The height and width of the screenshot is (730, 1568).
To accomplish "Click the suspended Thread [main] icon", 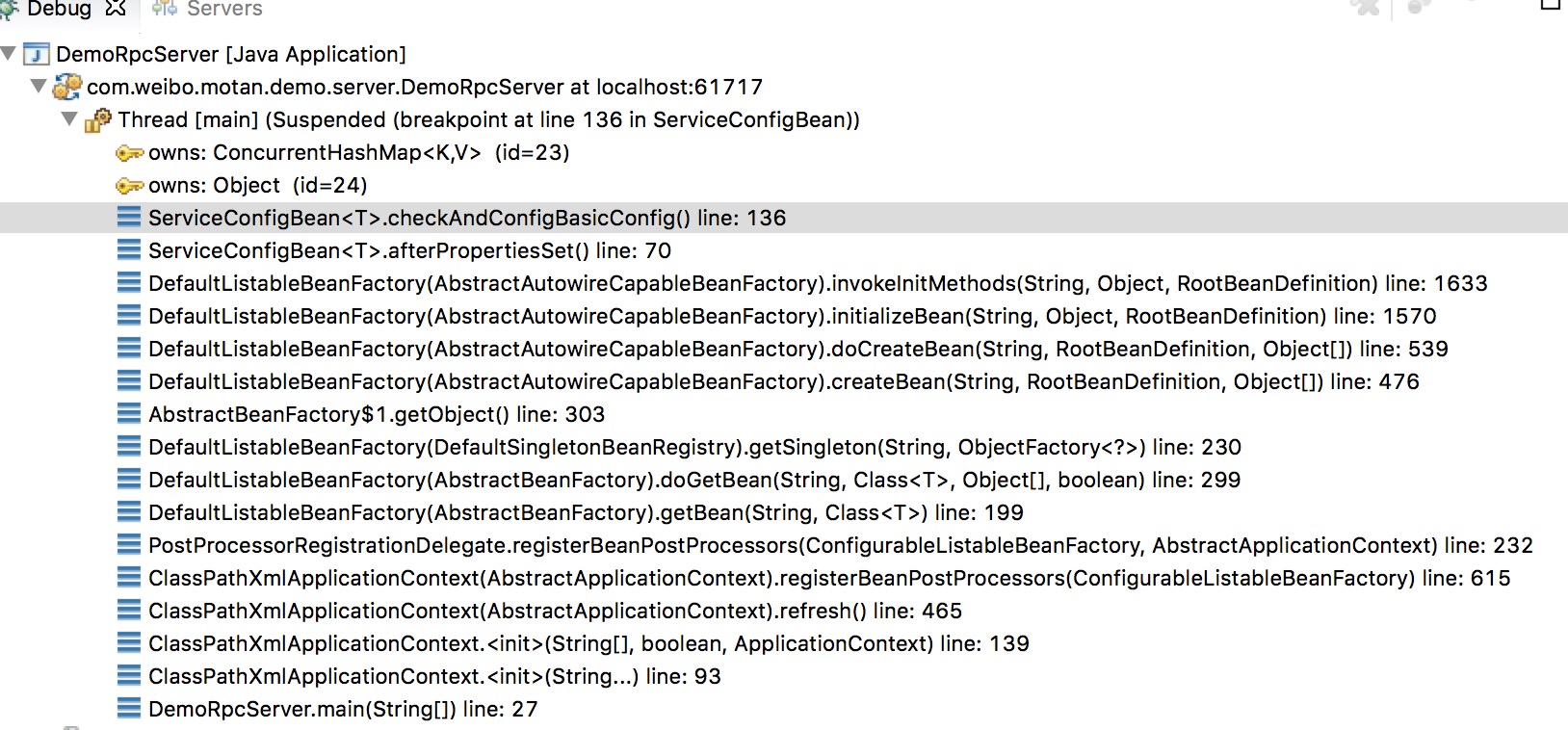I will coord(98,120).
